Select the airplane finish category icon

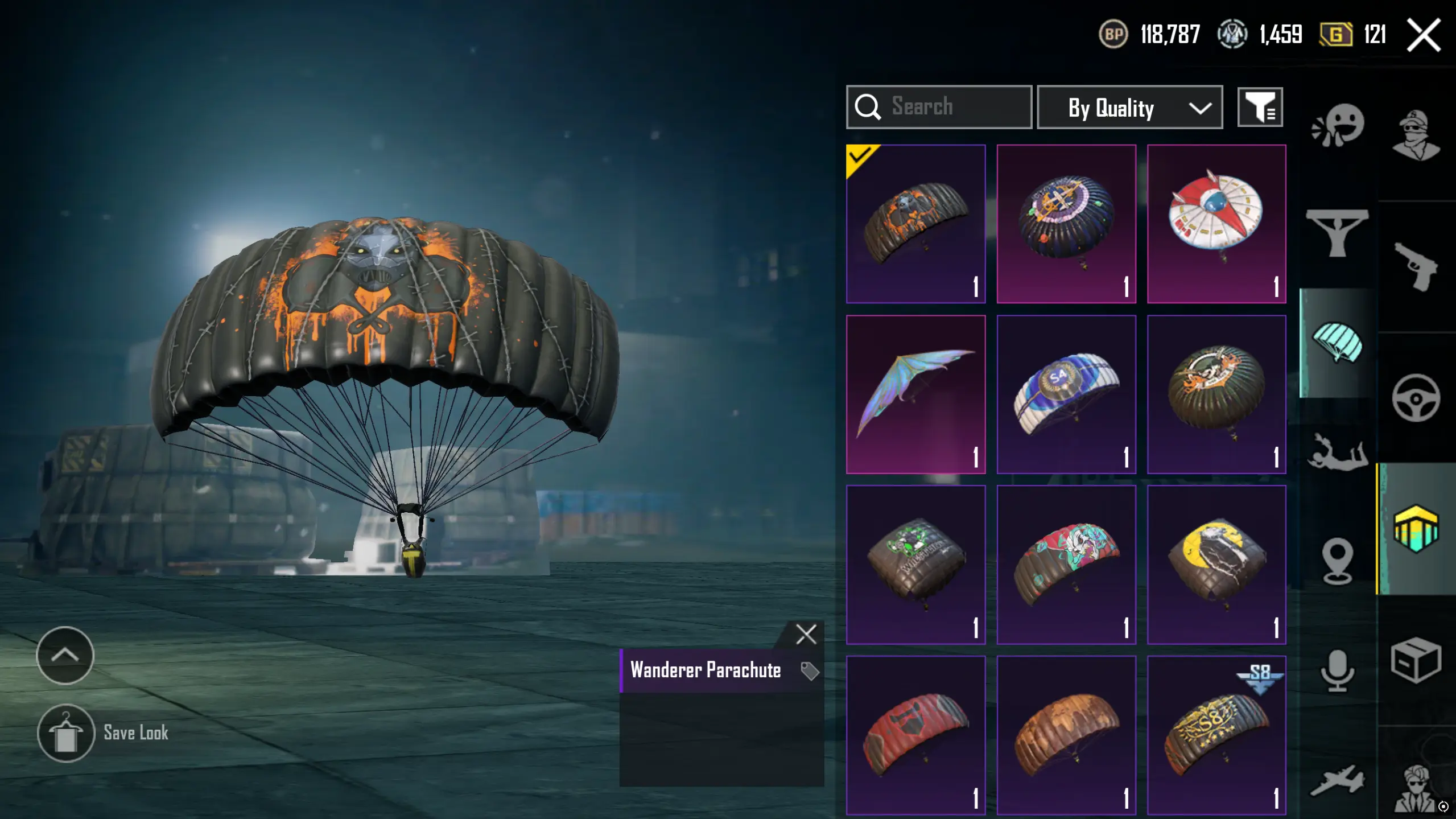tap(1337, 781)
